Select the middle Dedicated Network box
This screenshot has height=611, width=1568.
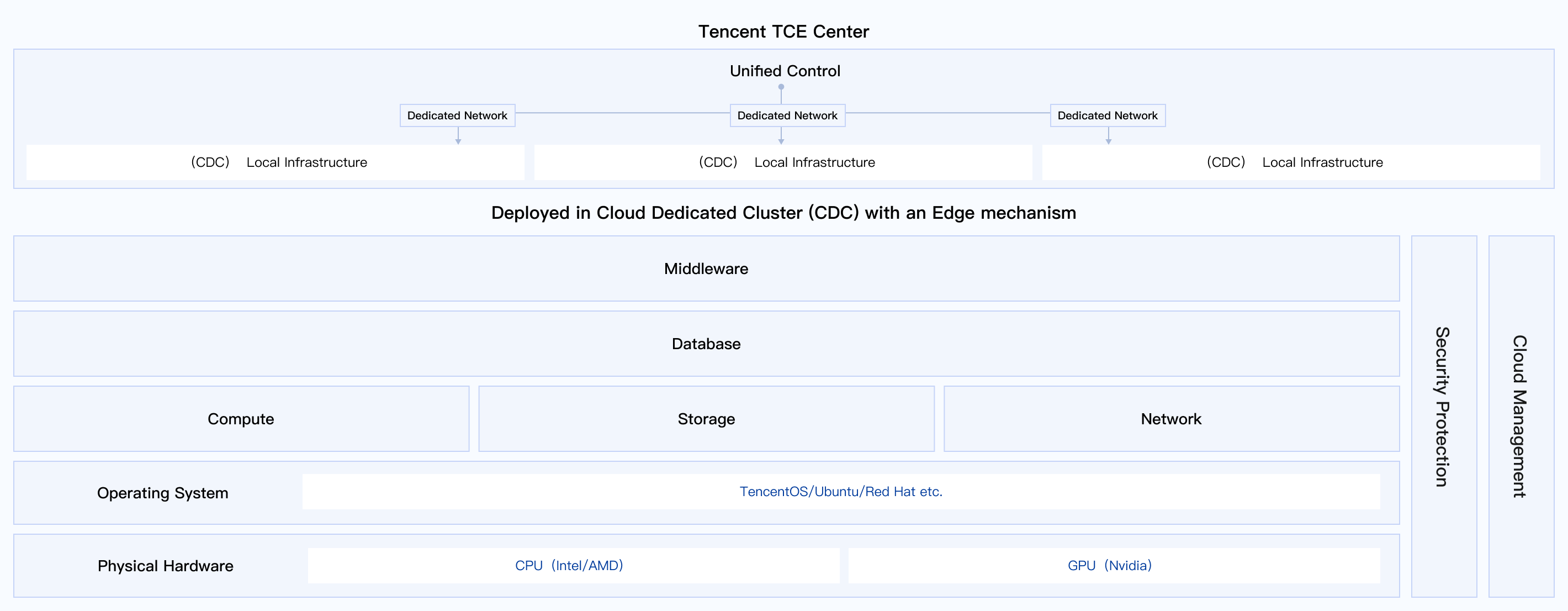click(787, 116)
